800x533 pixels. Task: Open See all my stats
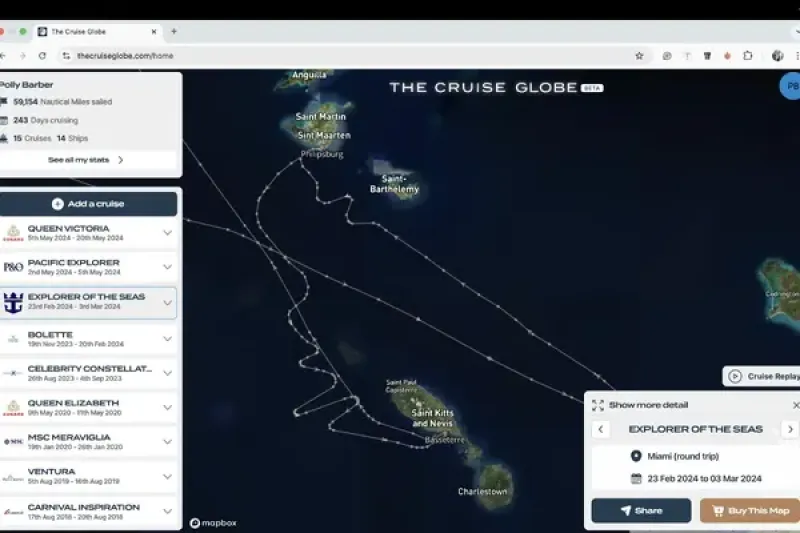[86, 160]
